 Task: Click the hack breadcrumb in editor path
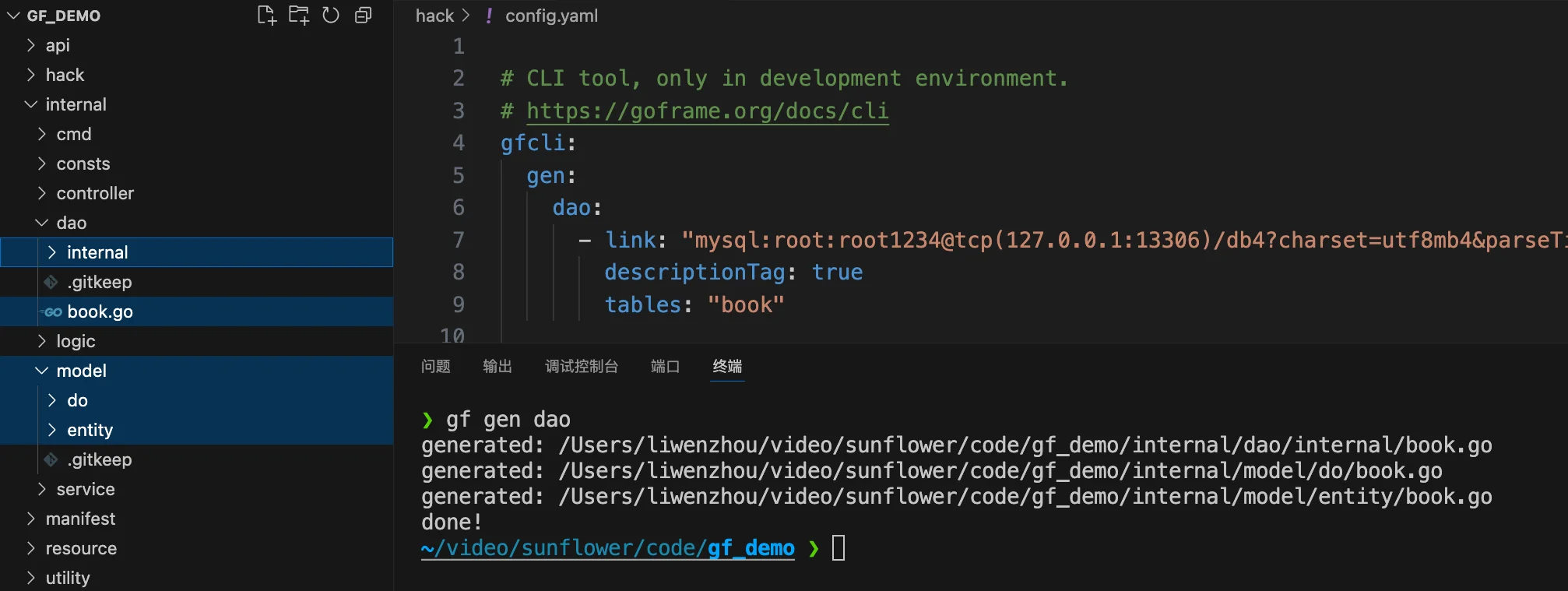[434, 16]
